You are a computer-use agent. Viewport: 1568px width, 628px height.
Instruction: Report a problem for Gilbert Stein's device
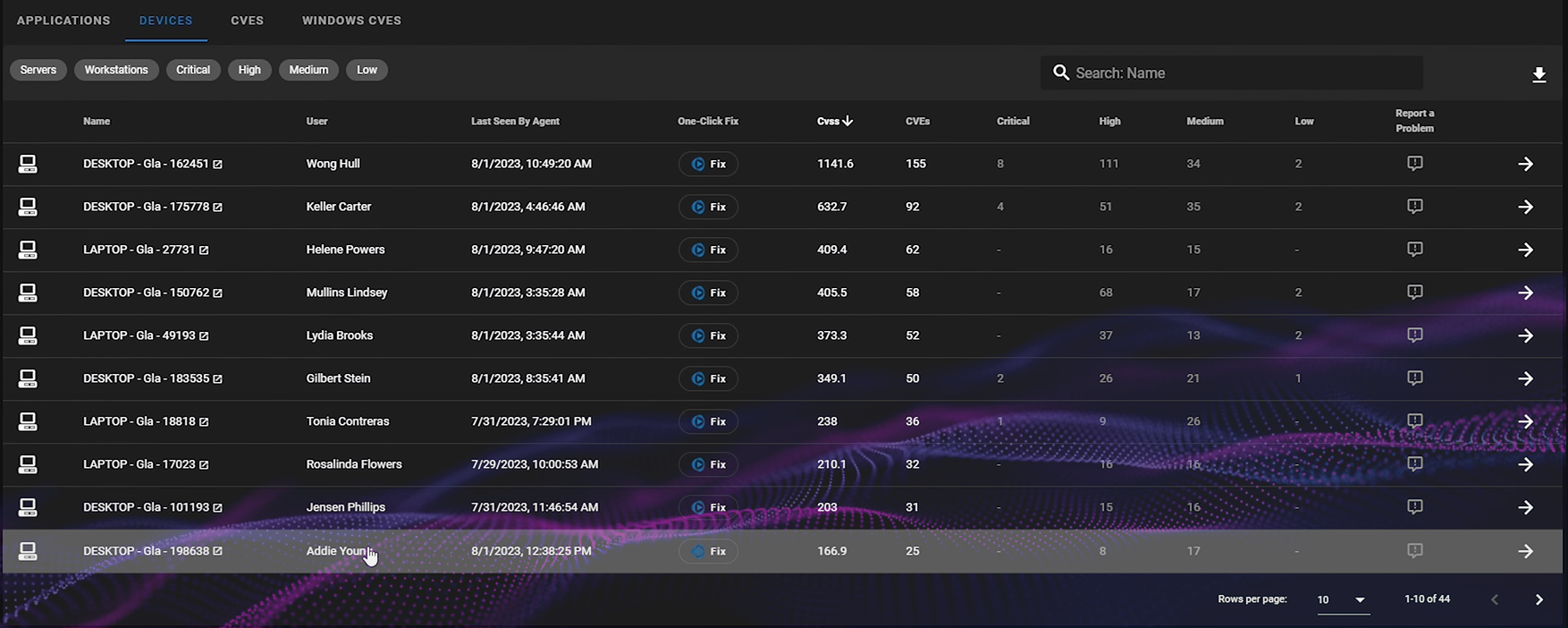[x=1414, y=378]
